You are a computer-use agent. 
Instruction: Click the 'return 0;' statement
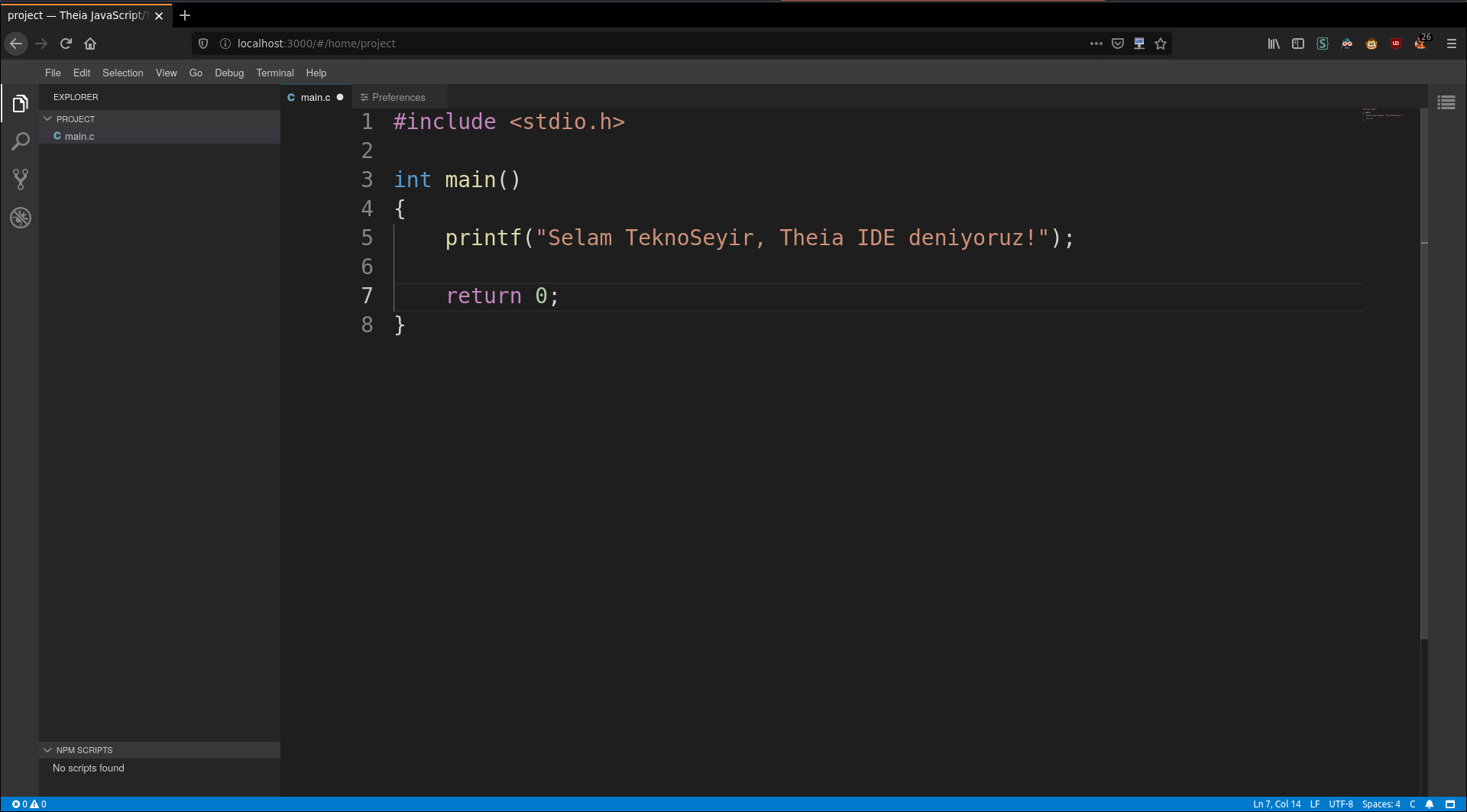tap(503, 296)
